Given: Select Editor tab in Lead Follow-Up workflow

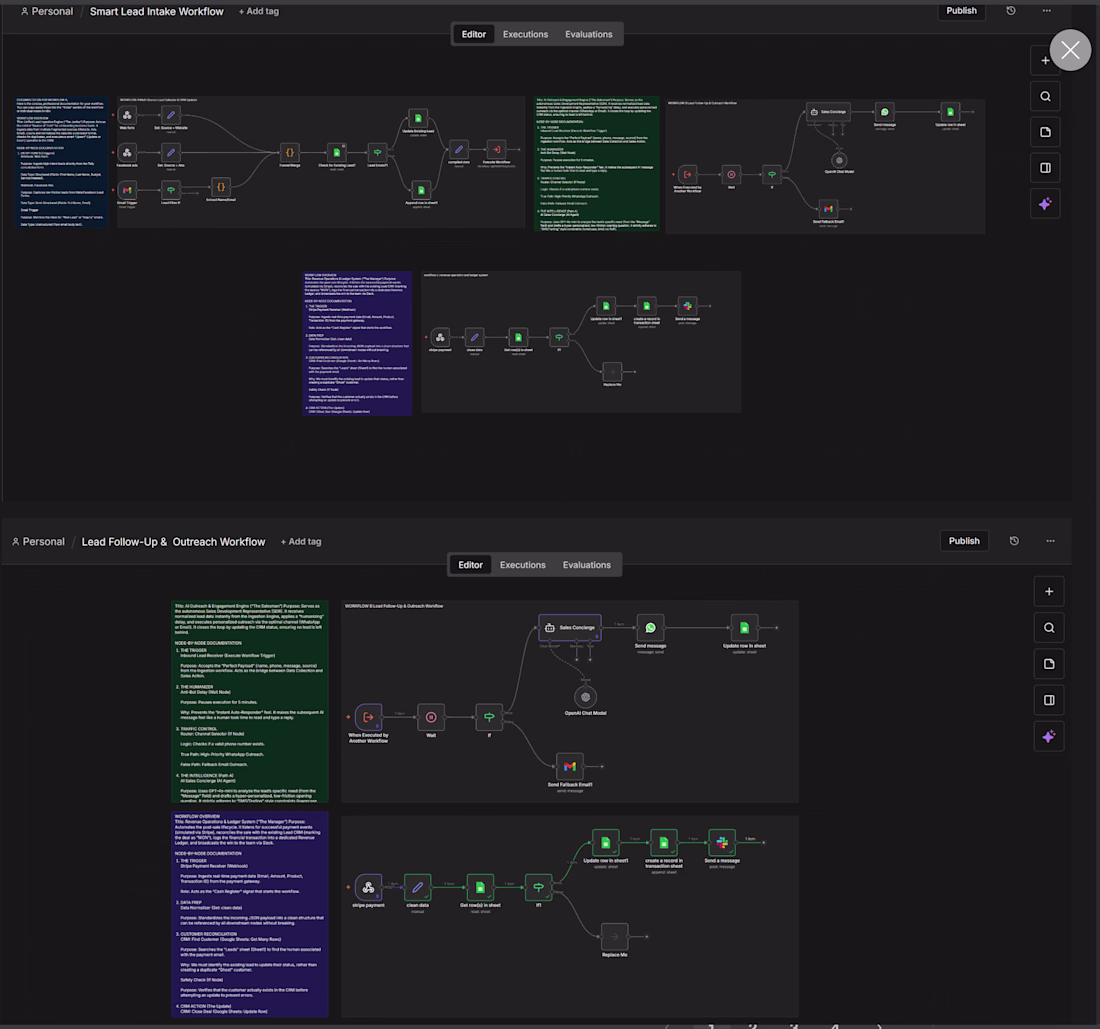Looking at the screenshot, I should (471, 565).
